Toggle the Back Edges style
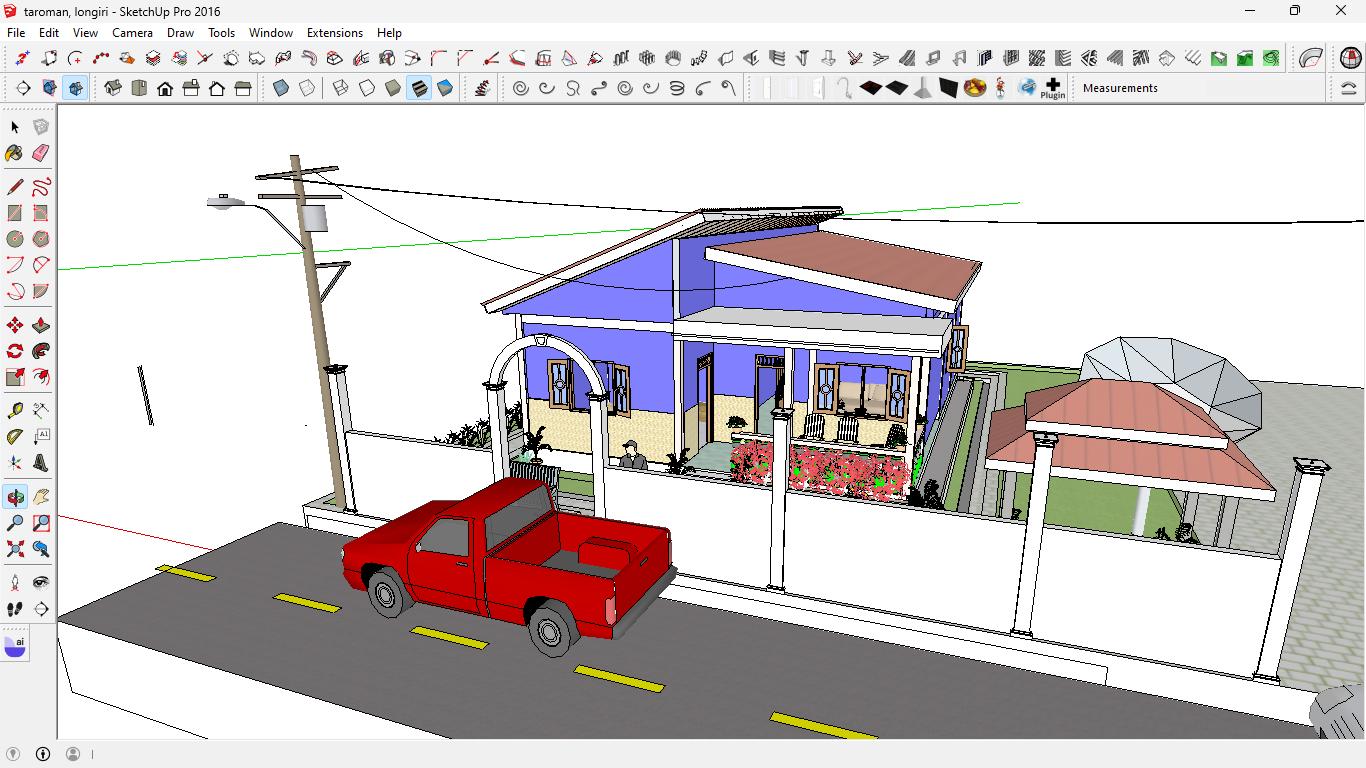 tap(307, 88)
